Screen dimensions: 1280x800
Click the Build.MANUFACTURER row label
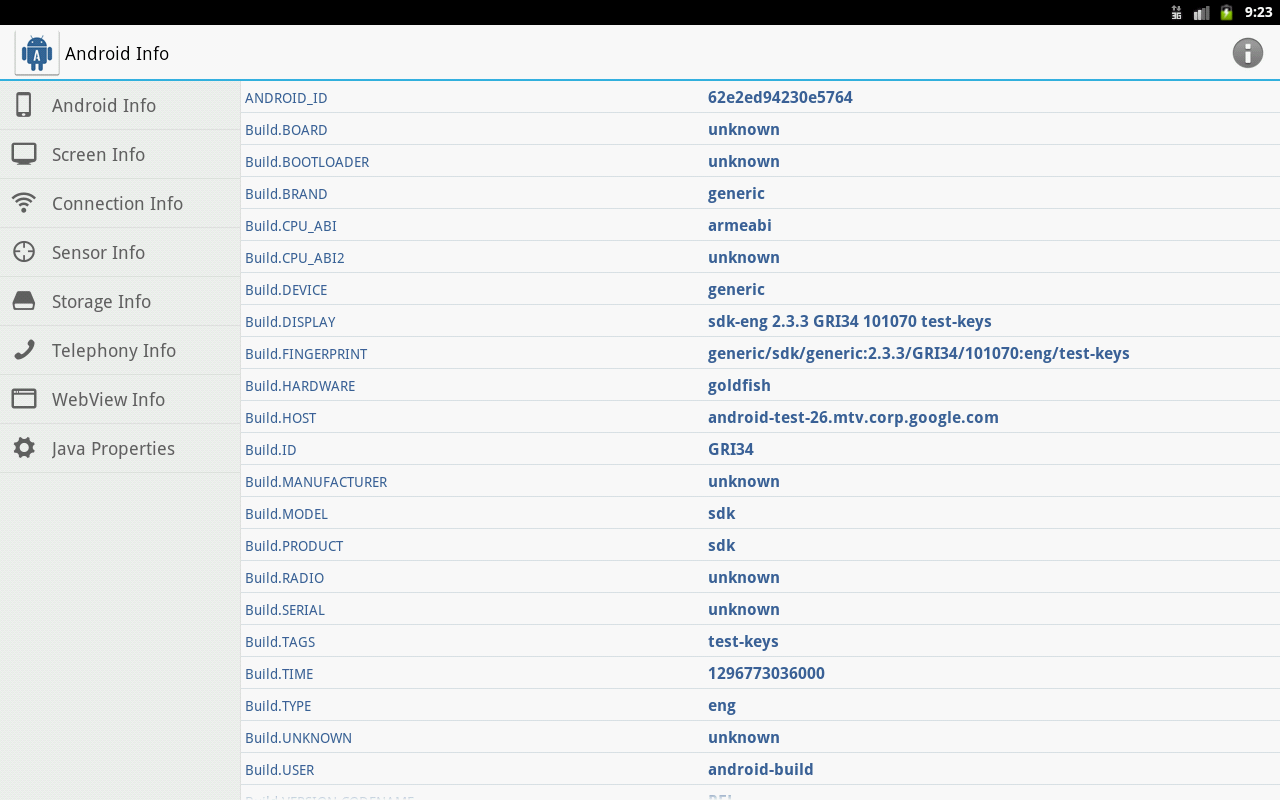pyautogui.click(x=316, y=482)
